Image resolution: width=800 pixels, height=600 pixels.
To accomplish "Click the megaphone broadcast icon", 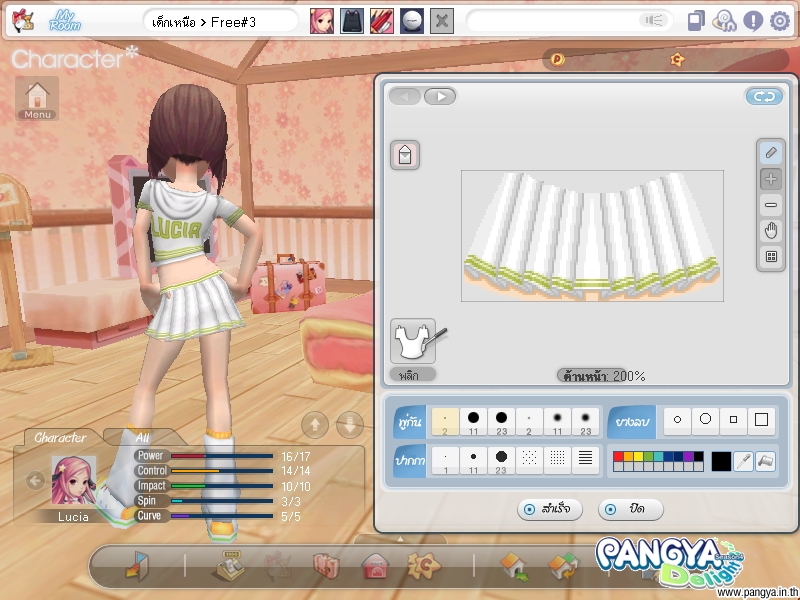I will (x=653, y=20).
